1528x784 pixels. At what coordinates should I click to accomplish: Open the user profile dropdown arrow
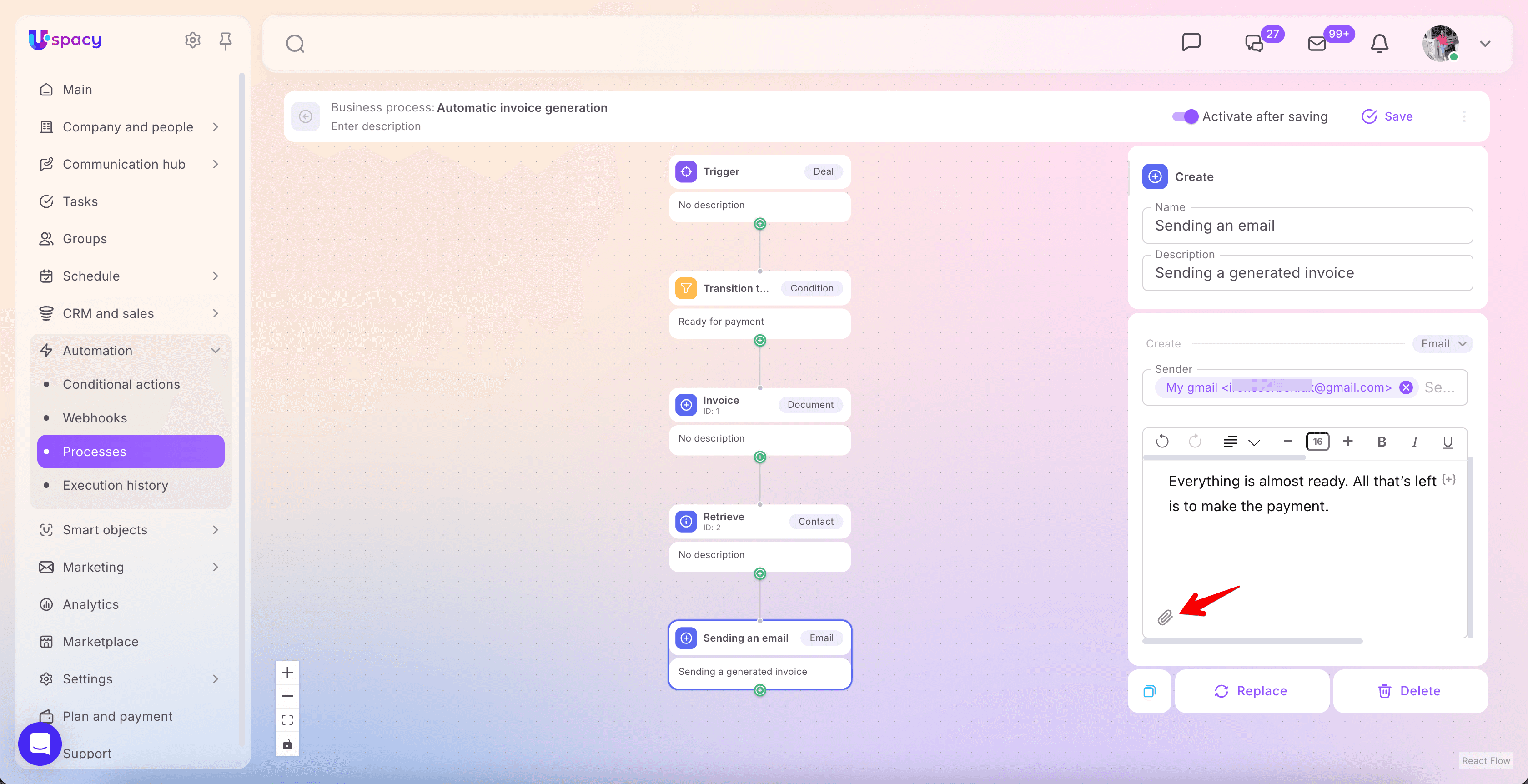(1485, 44)
